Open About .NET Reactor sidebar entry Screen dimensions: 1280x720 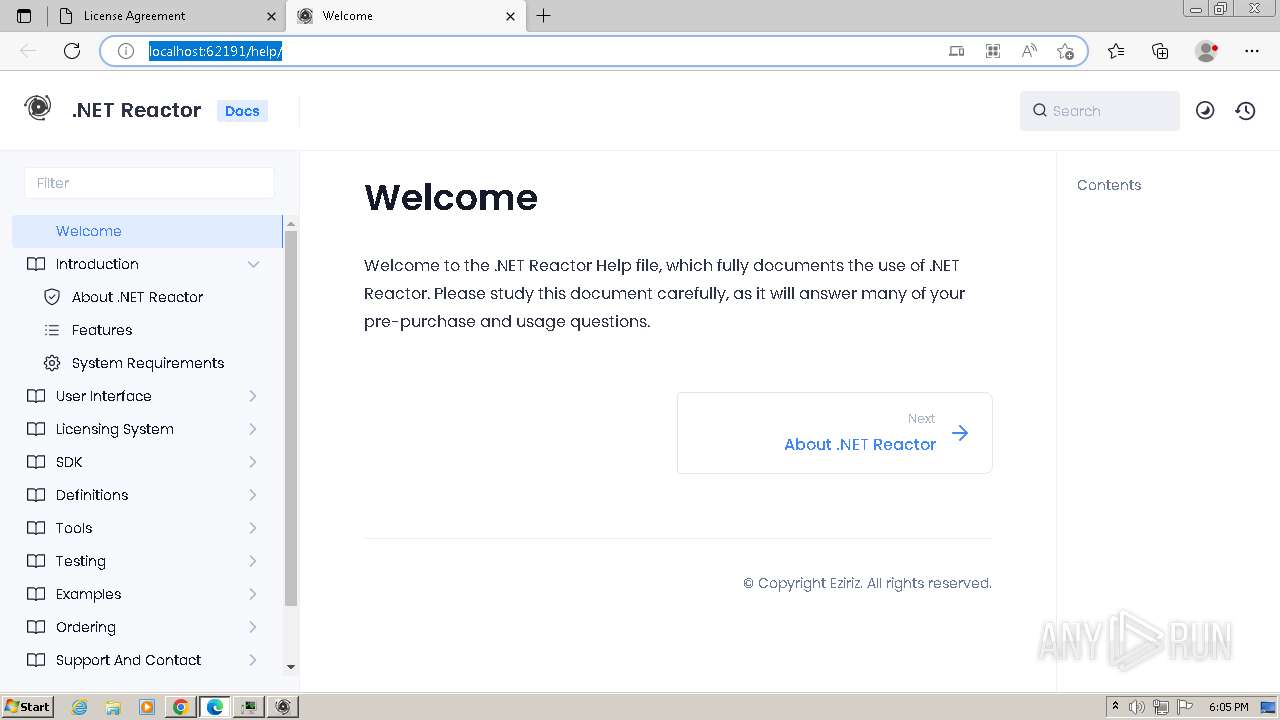point(138,297)
